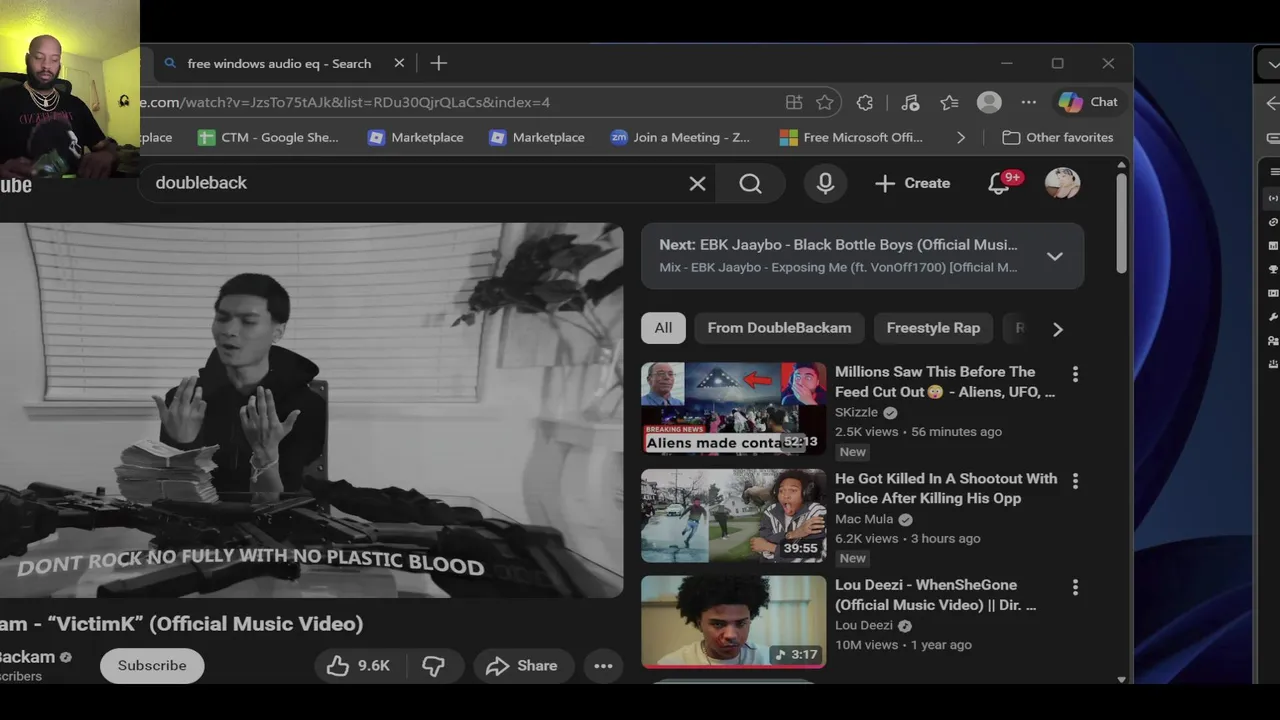Open YouTube notifications bell
The height and width of the screenshot is (720, 1280).
(999, 183)
